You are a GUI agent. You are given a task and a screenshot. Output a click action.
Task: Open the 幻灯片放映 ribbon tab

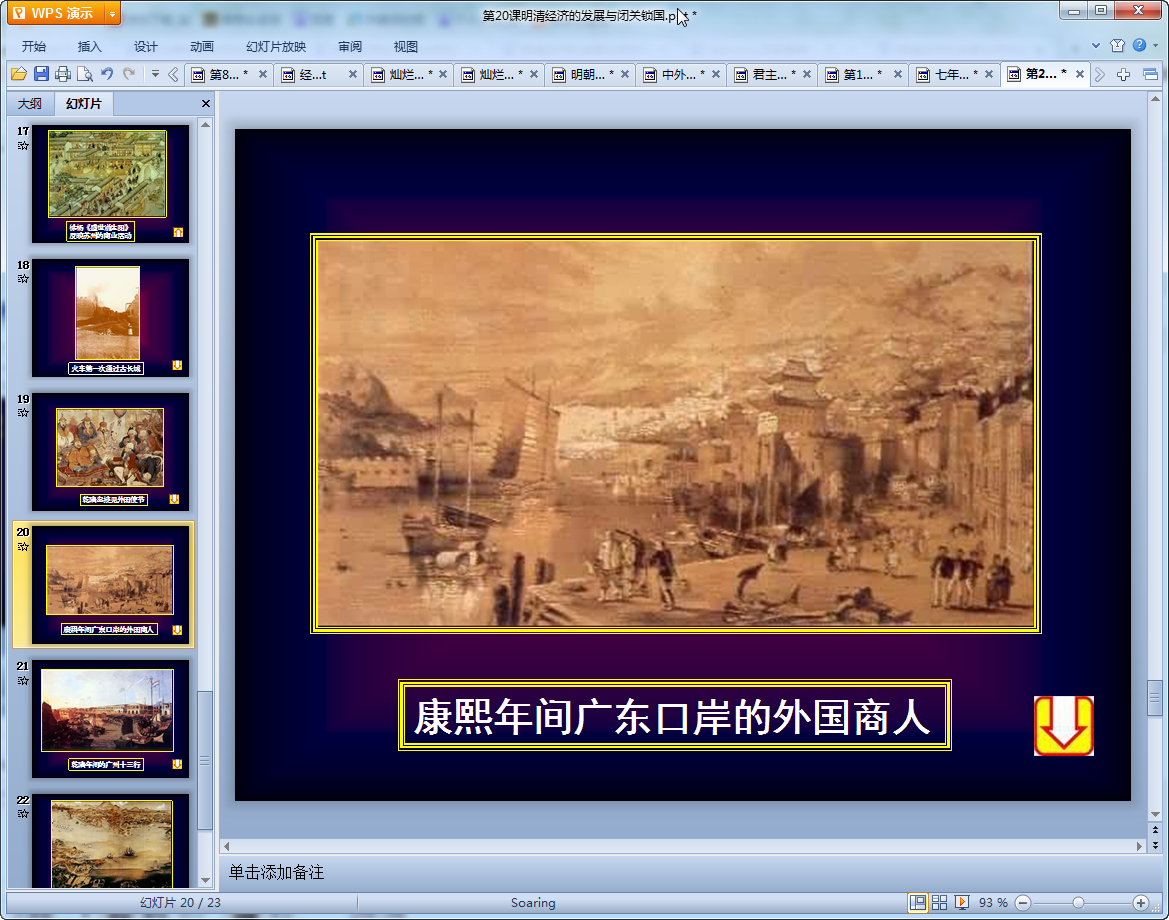[x=276, y=46]
